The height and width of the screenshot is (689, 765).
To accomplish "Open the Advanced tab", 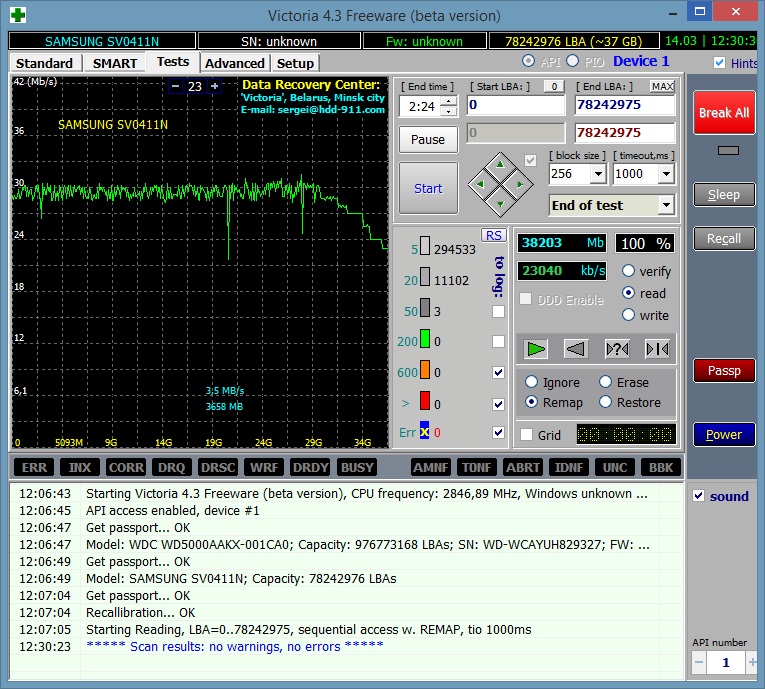I will (x=235, y=63).
